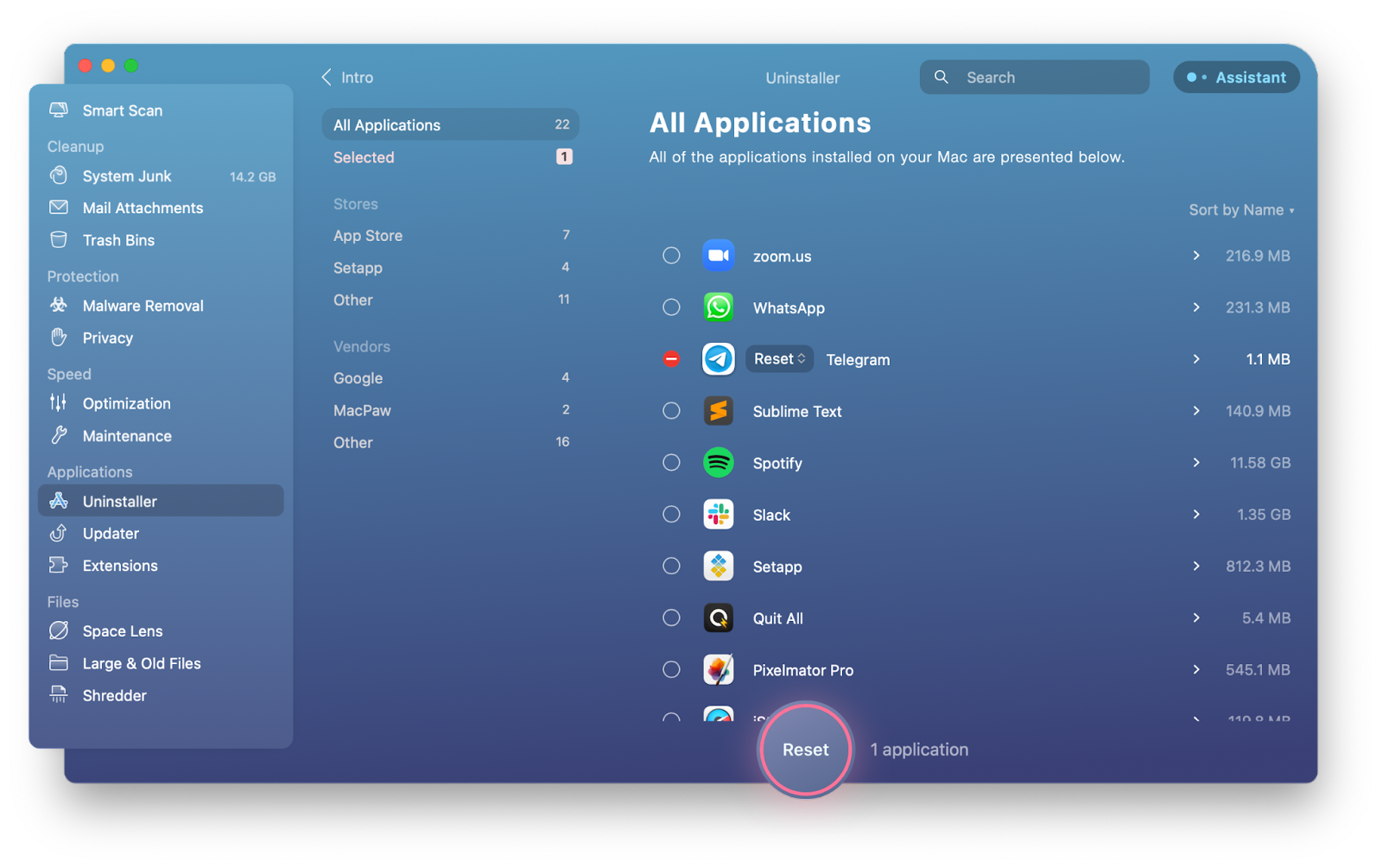Open Space Lens module

click(x=122, y=631)
